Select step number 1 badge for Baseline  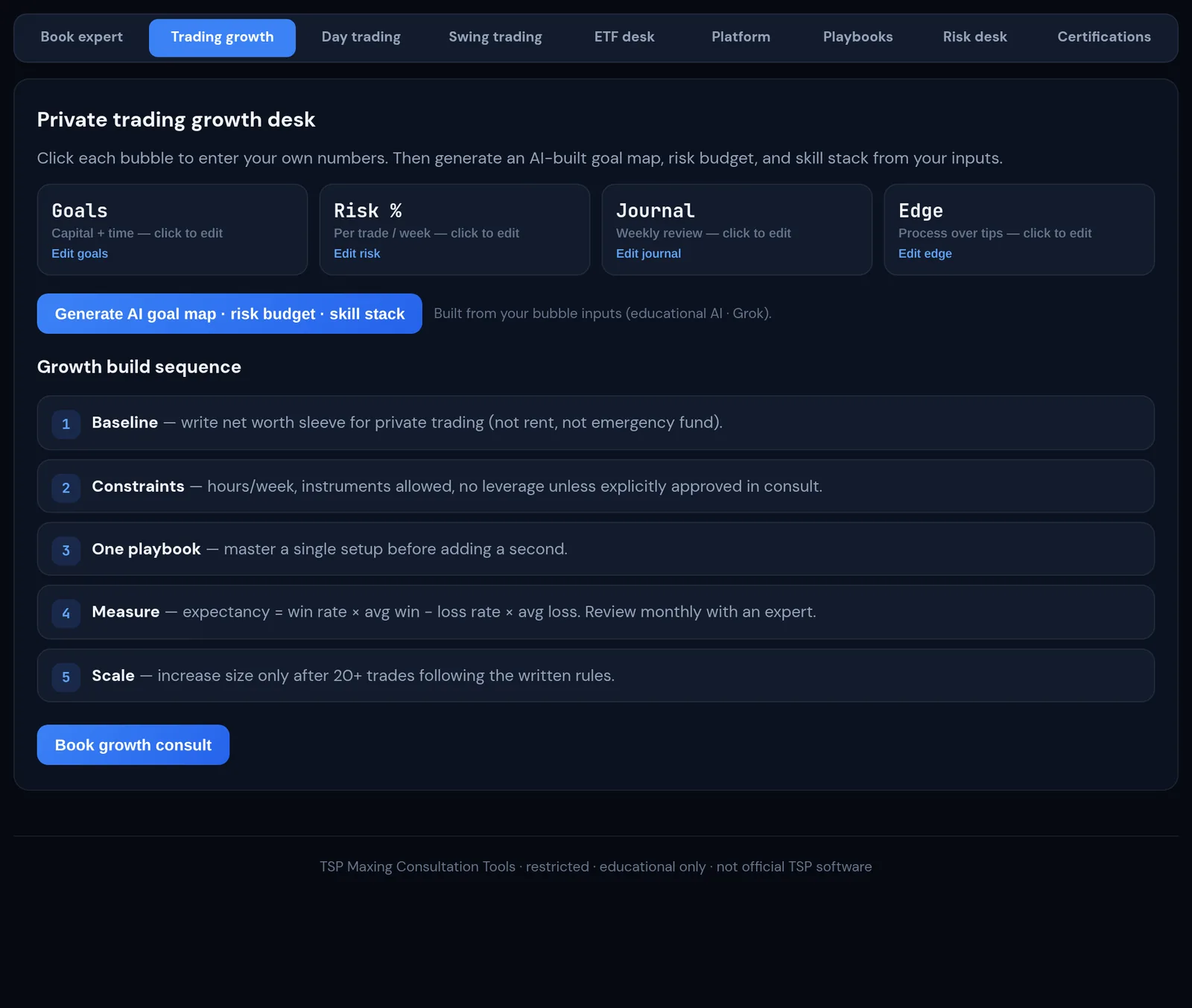pyautogui.click(x=66, y=424)
